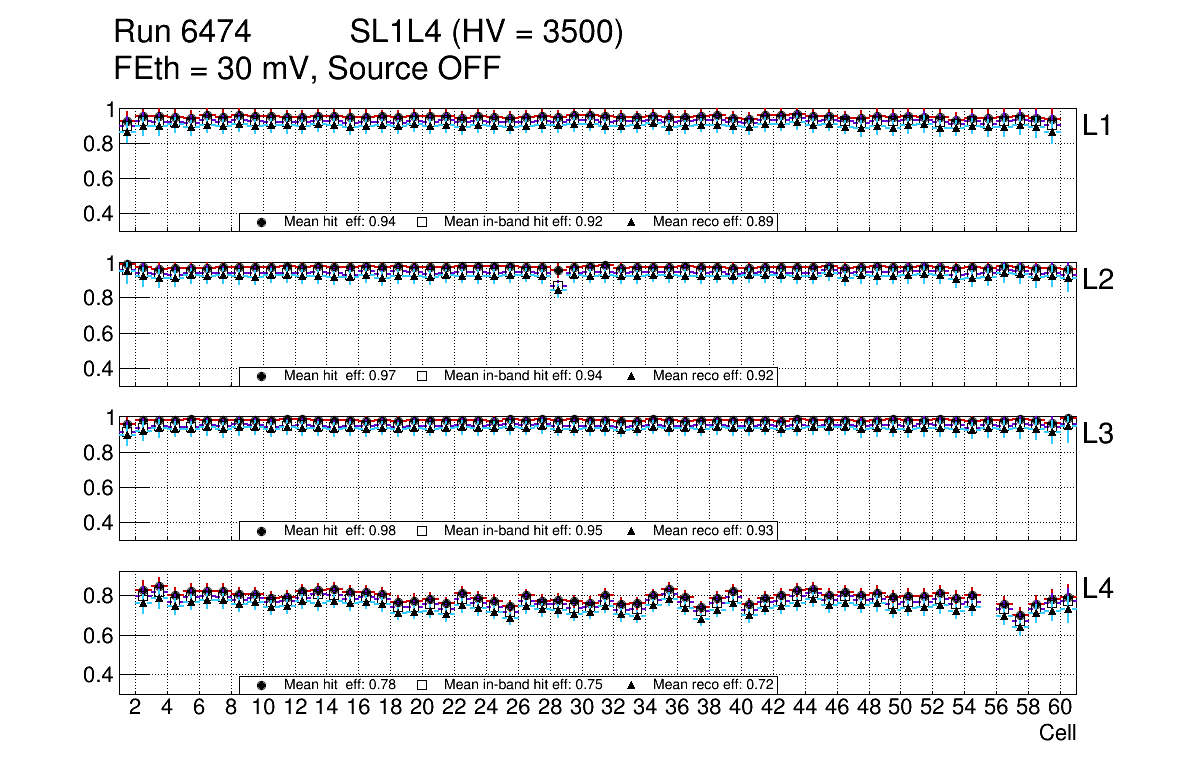Click the 'Mean hit eff: 0.98' legend text
Screen dimensions: 1196x772
point(340,531)
